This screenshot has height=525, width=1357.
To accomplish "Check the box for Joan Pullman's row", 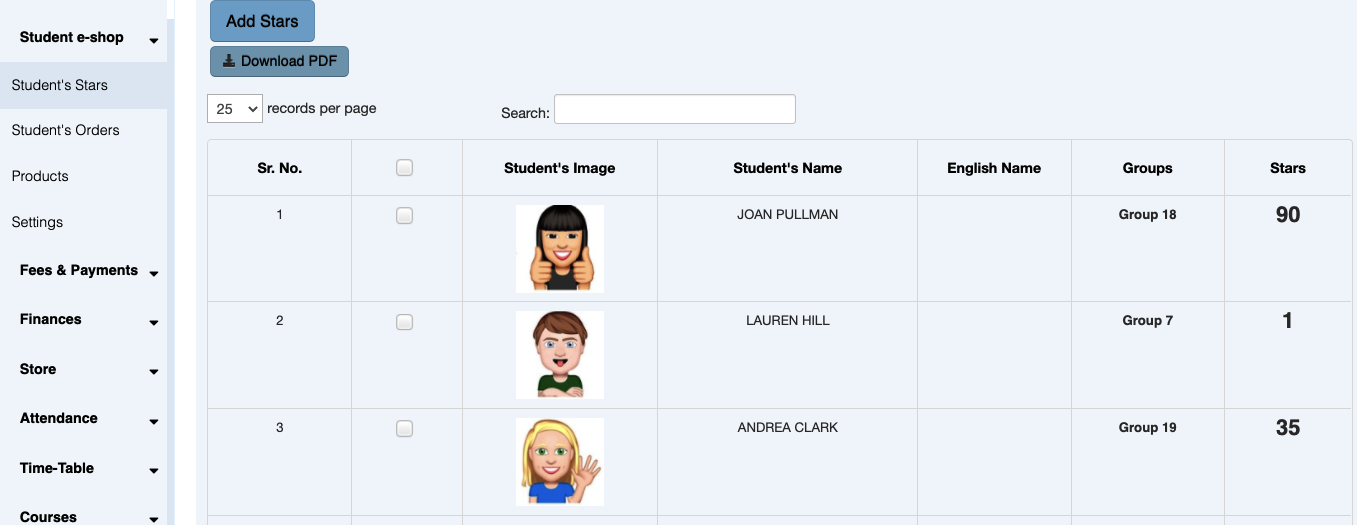I will point(404,215).
